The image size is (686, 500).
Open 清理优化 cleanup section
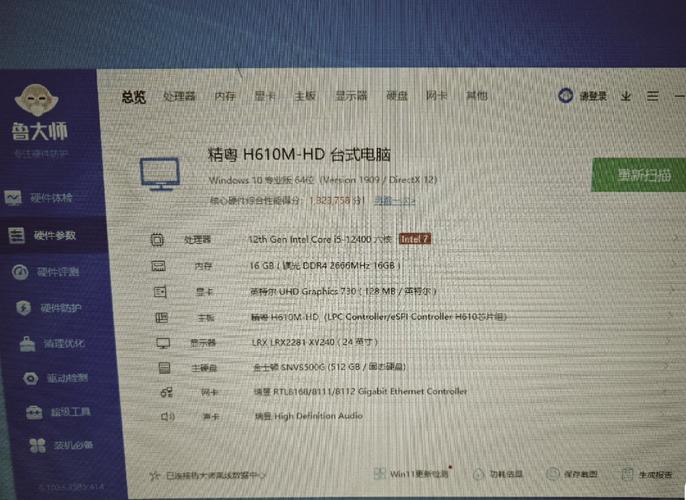(x=52, y=343)
